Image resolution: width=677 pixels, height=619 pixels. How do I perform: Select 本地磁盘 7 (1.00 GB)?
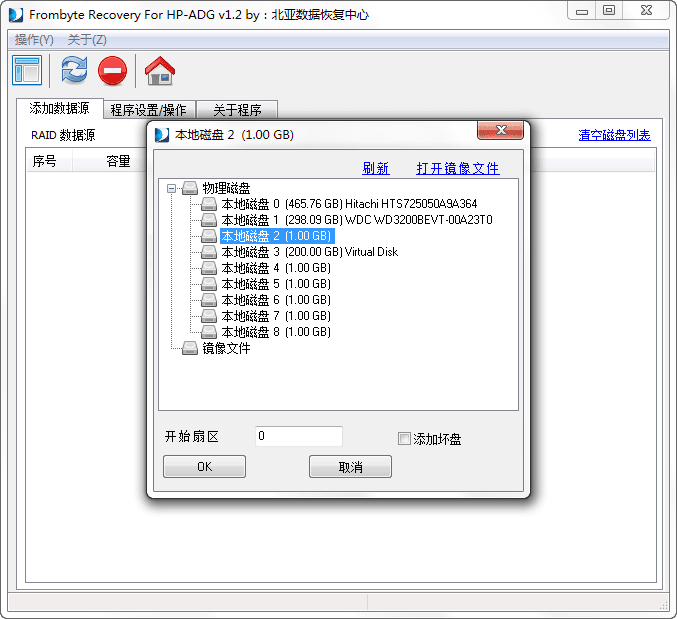276,316
